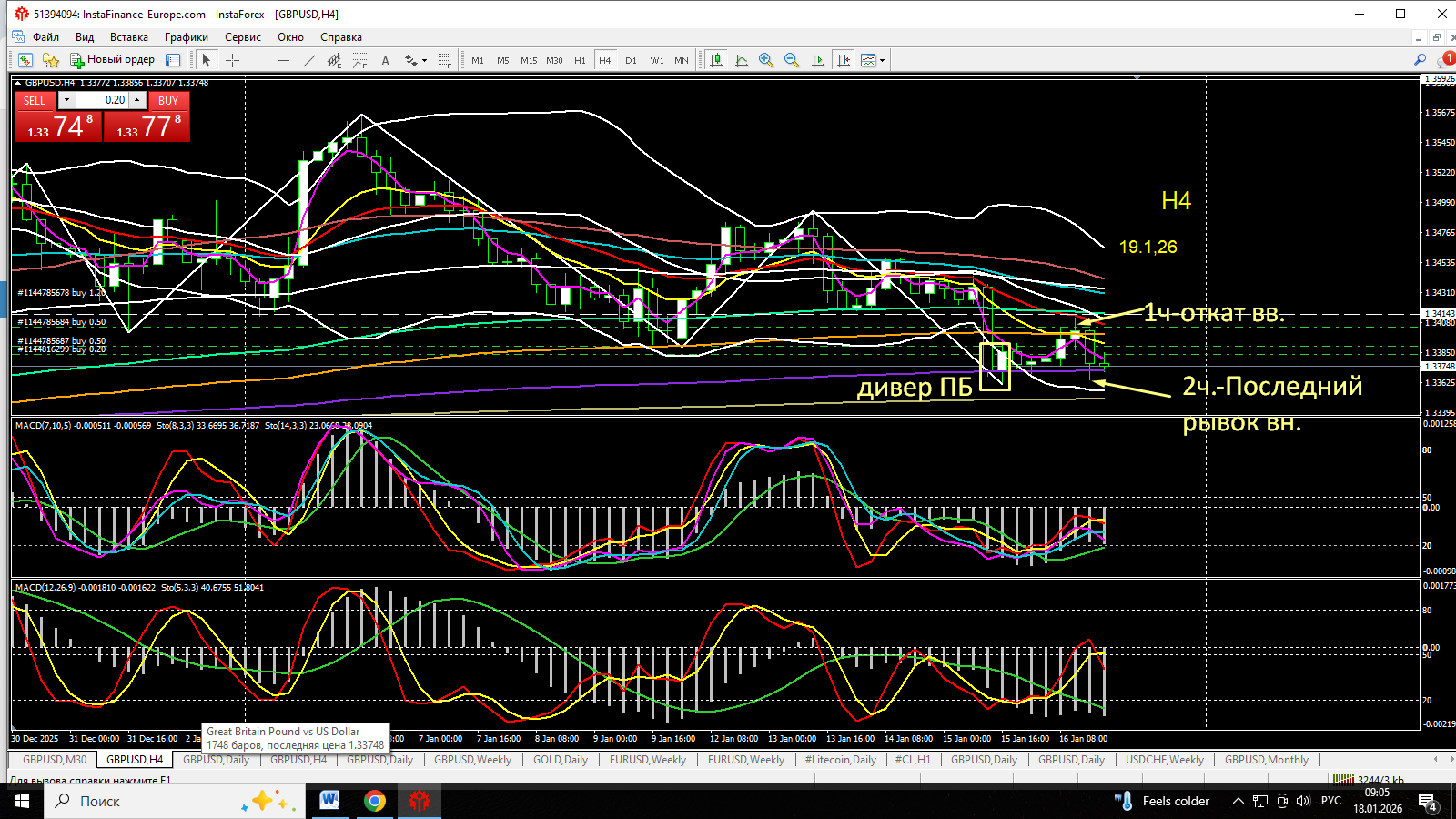
Task: Click the Новый ордер button
Action: (x=113, y=60)
